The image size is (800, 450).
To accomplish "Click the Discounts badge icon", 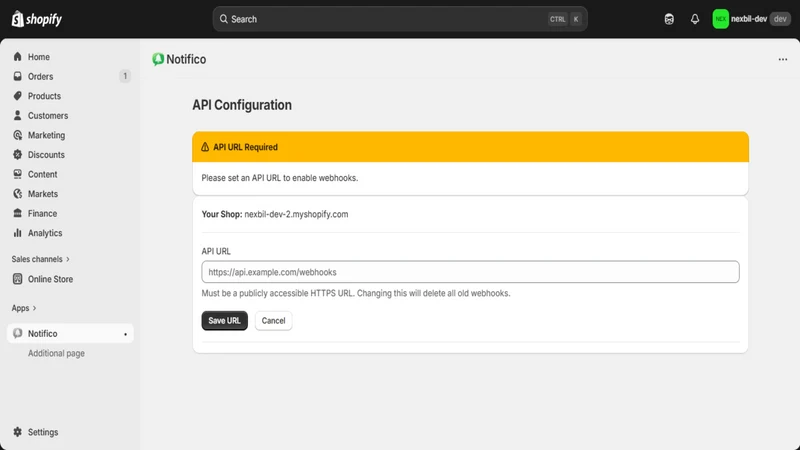I will 18,155.
